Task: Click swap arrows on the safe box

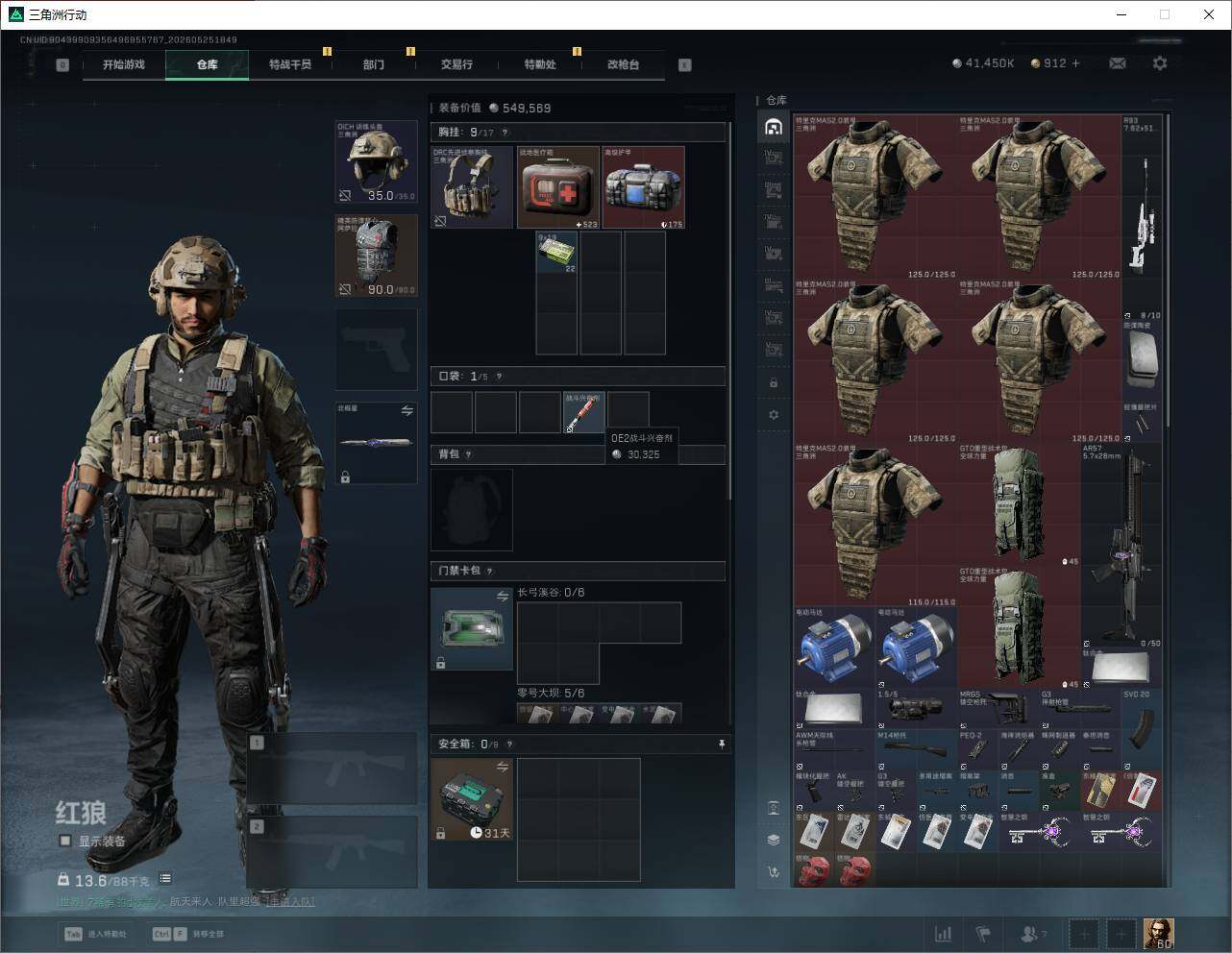Action: coord(502,767)
